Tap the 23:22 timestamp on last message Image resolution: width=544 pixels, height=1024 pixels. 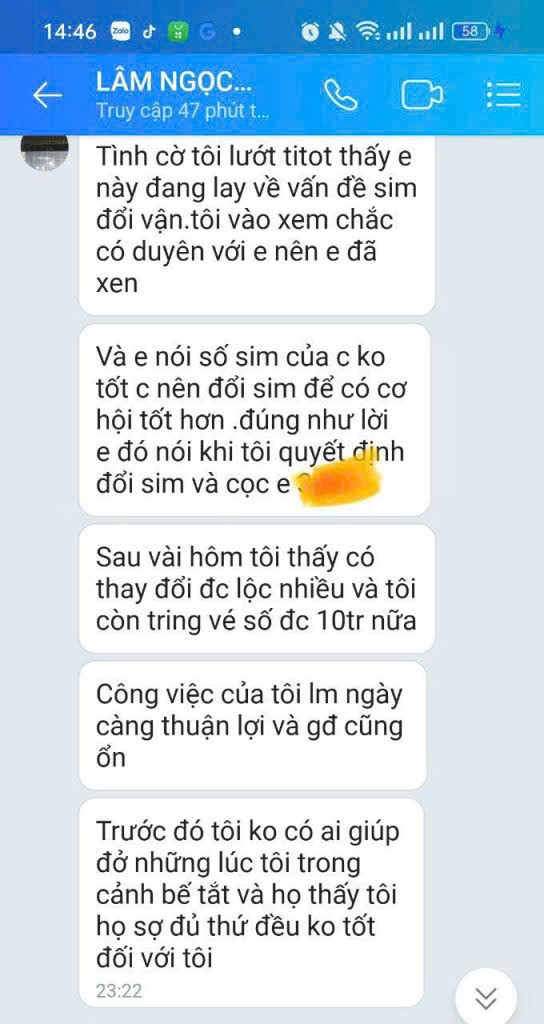[119, 991]
